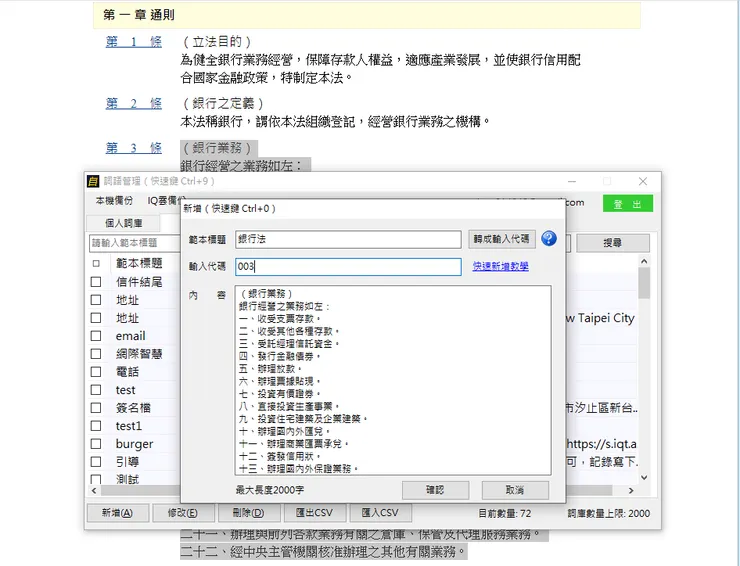740x566 pixels.
Task: Click the 新增(A) button
Action: click(118, 513)
